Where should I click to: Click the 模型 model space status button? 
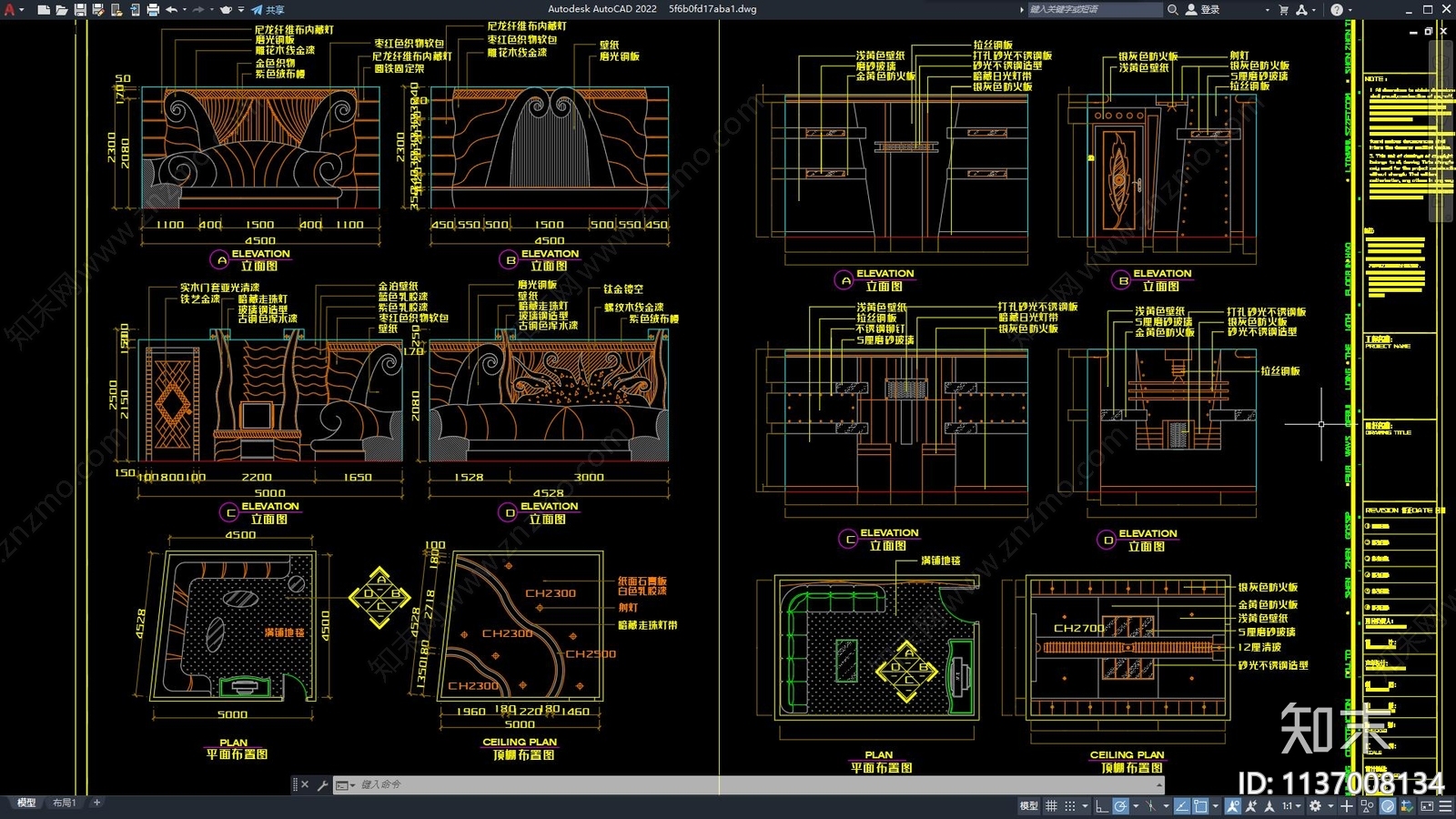click(1028, 806)
